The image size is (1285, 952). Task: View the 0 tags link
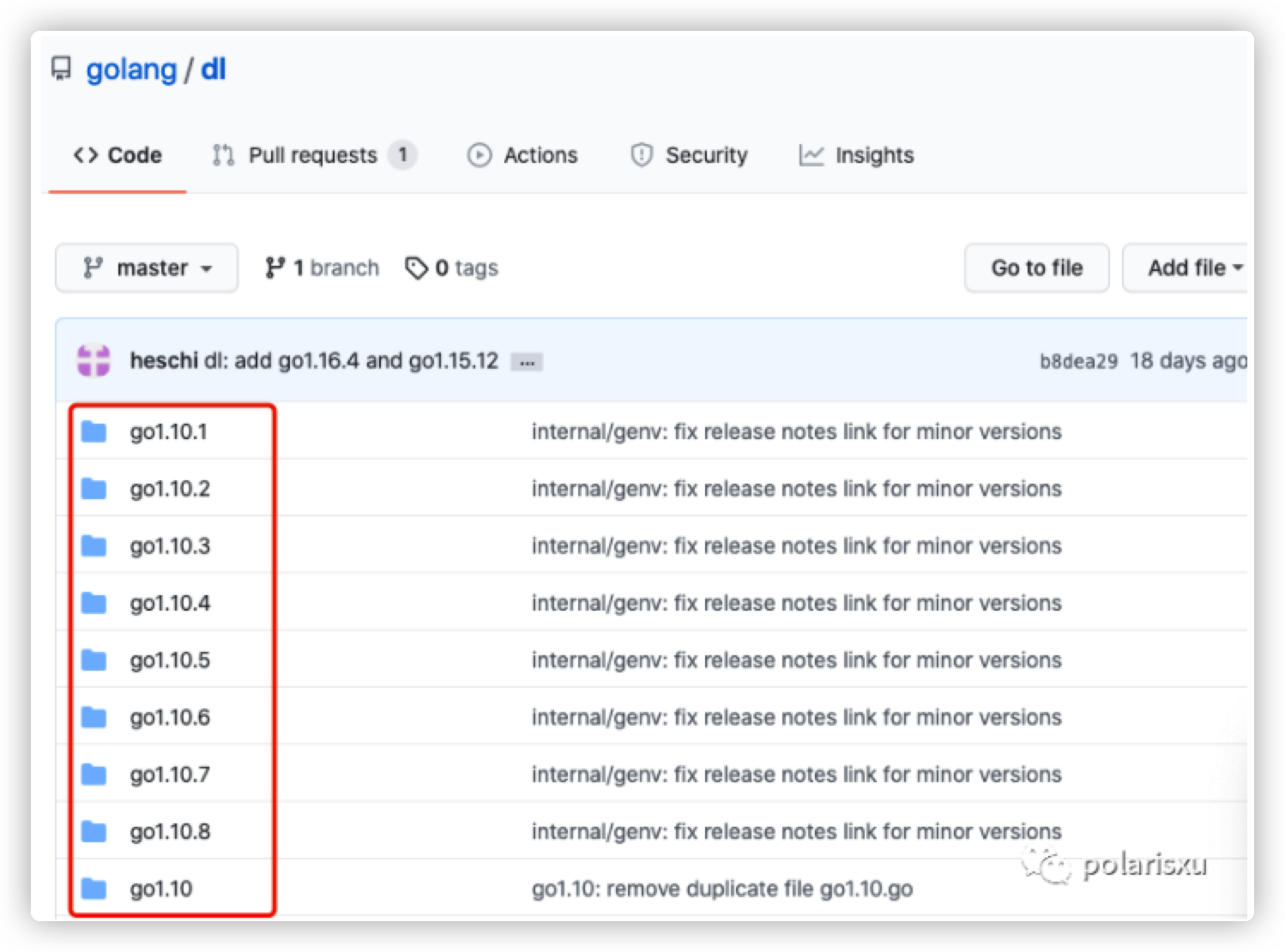click(x=451, y=268)
